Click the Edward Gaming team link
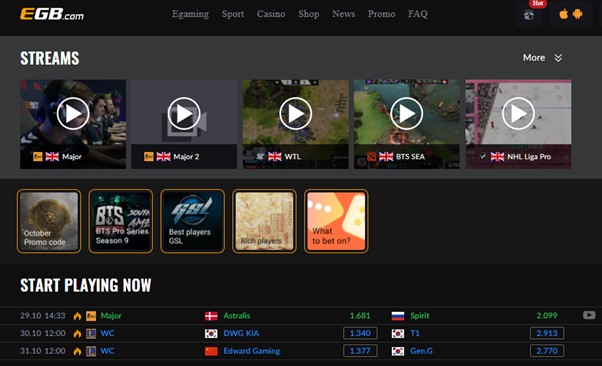The image size is (602, 366). pos(251,351)
